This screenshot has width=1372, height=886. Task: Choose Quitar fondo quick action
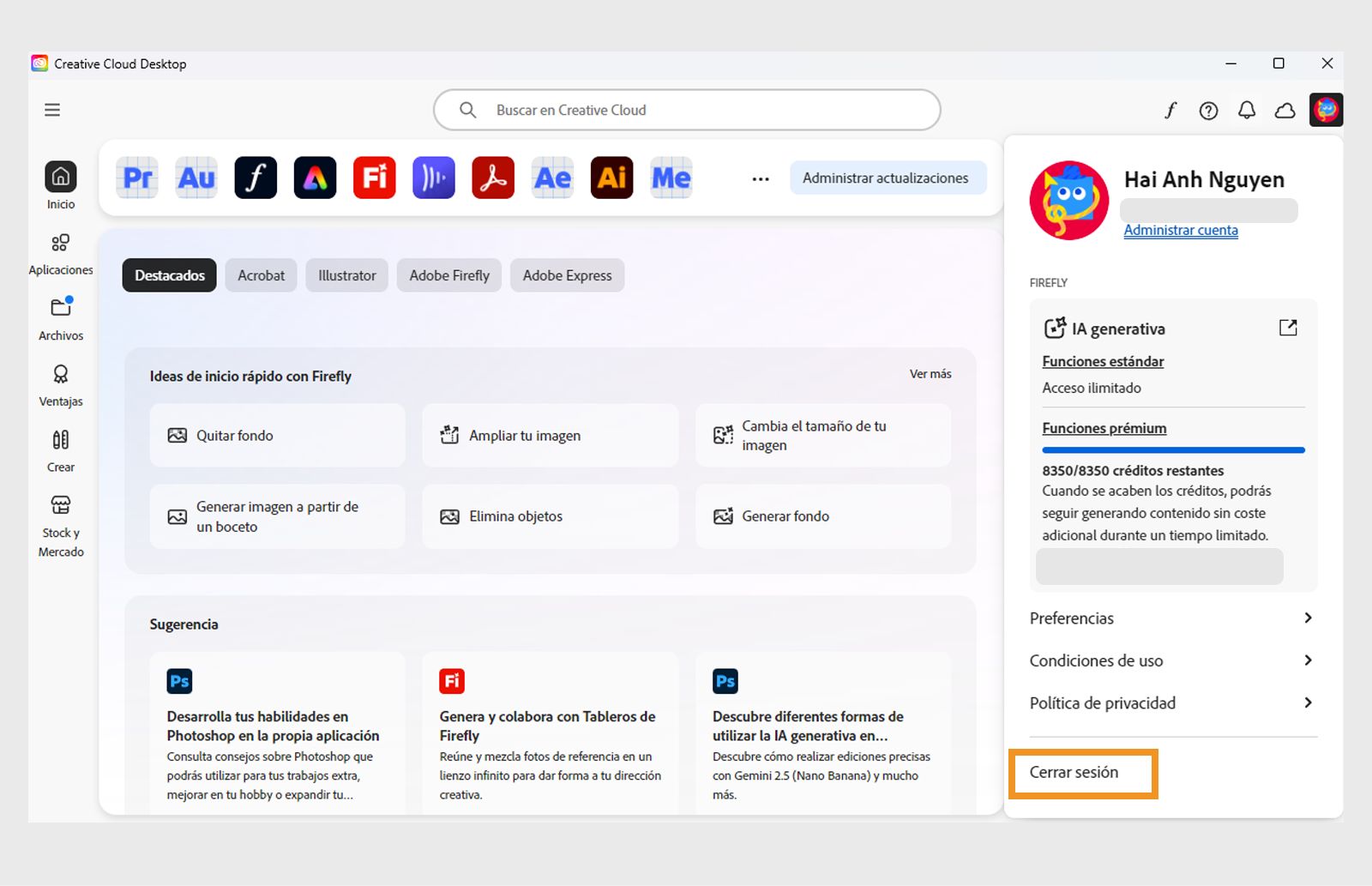[277, 436]
